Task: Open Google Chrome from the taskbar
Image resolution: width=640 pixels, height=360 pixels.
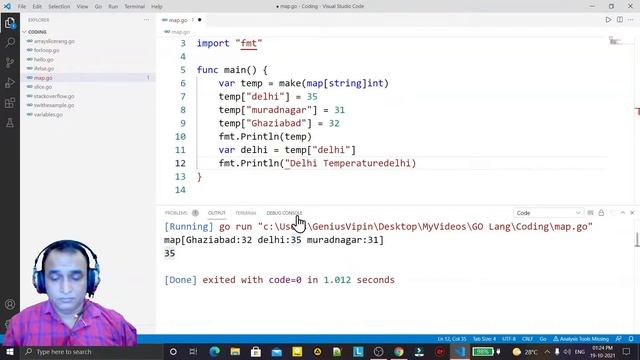Action: tap(398, 351)
